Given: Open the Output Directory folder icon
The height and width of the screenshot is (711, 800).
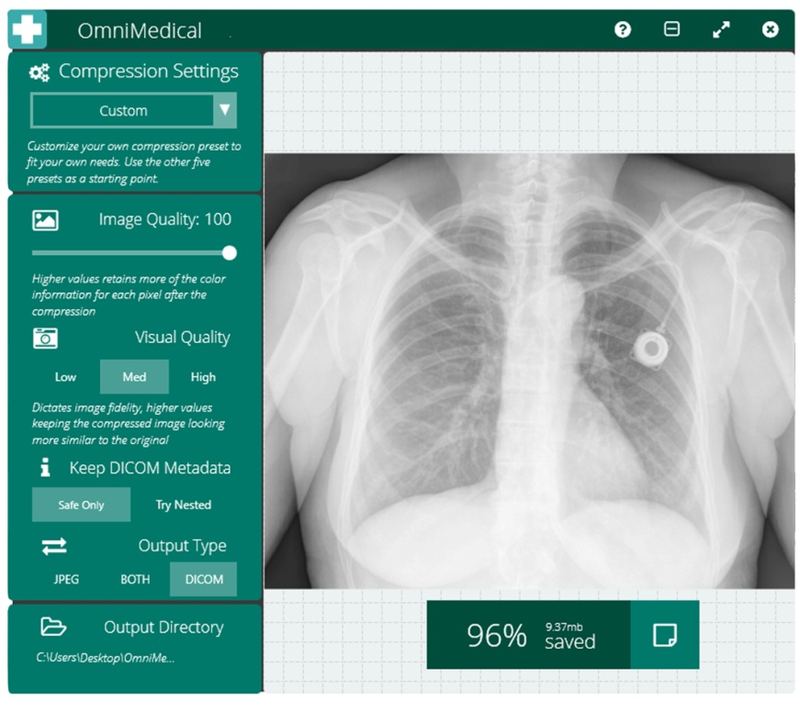Looking at the screenshot, I should pos(54,627).
